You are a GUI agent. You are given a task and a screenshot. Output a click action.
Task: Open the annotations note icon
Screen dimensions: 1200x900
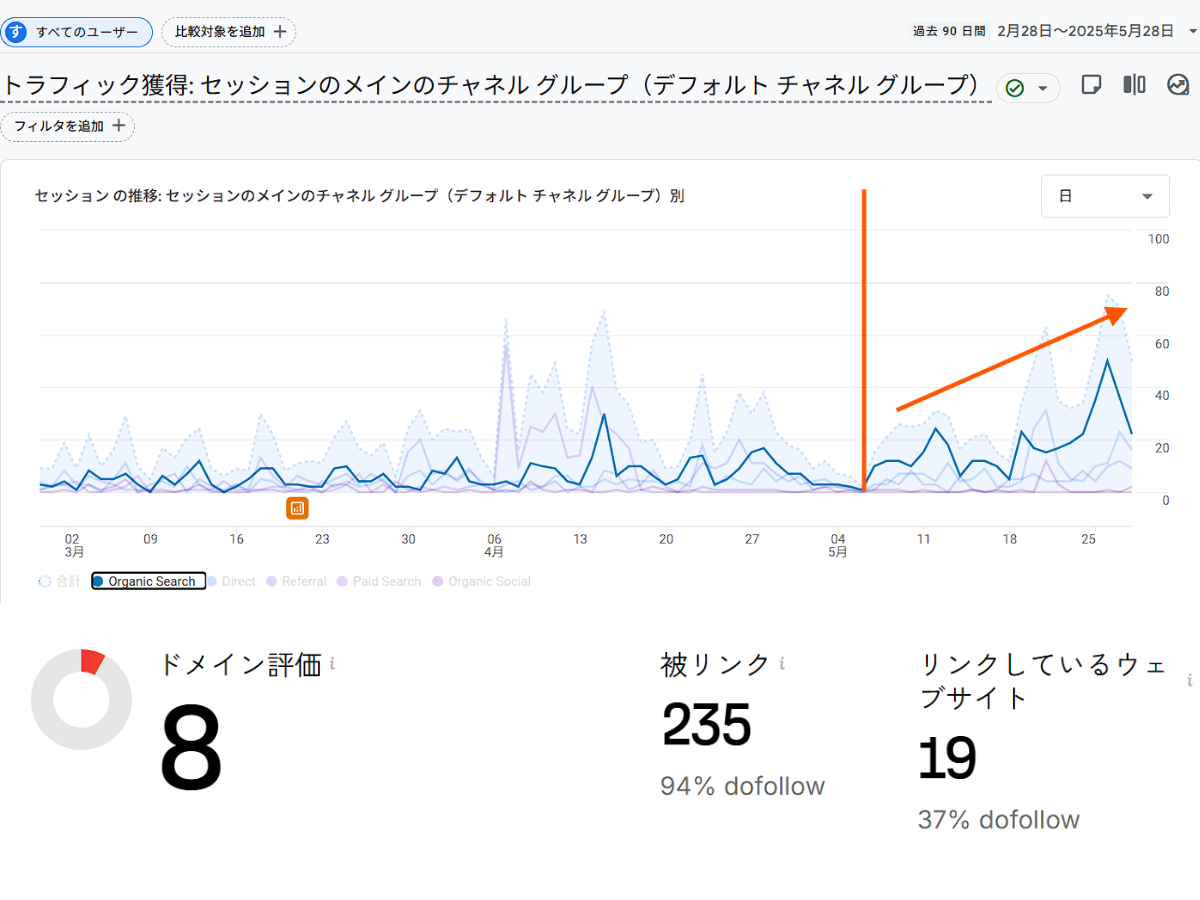[1091, 85]
